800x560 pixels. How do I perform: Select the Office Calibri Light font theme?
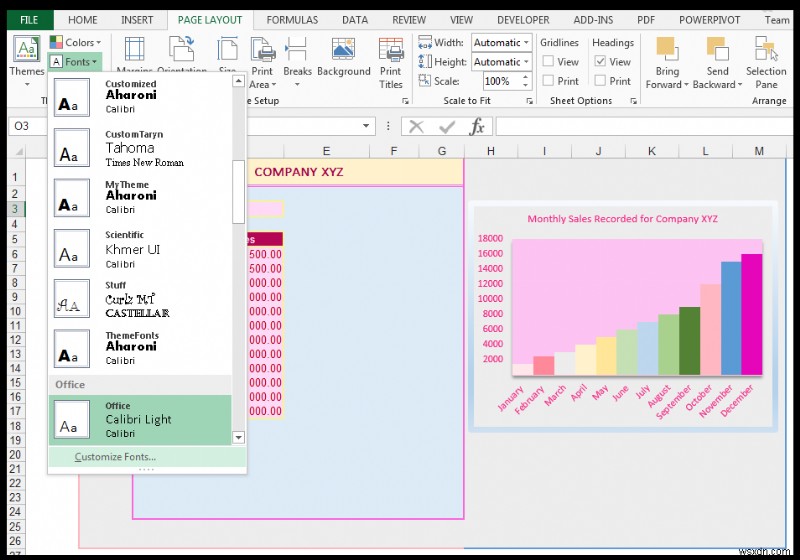pyautogui.click(x=140, y=420)
